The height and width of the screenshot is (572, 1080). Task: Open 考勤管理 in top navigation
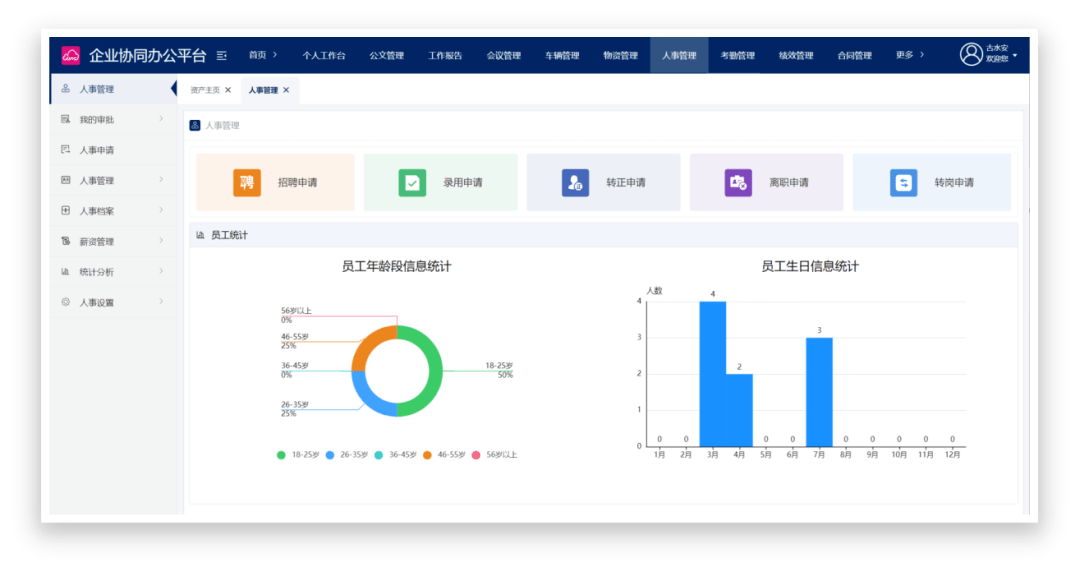(738, 56)
